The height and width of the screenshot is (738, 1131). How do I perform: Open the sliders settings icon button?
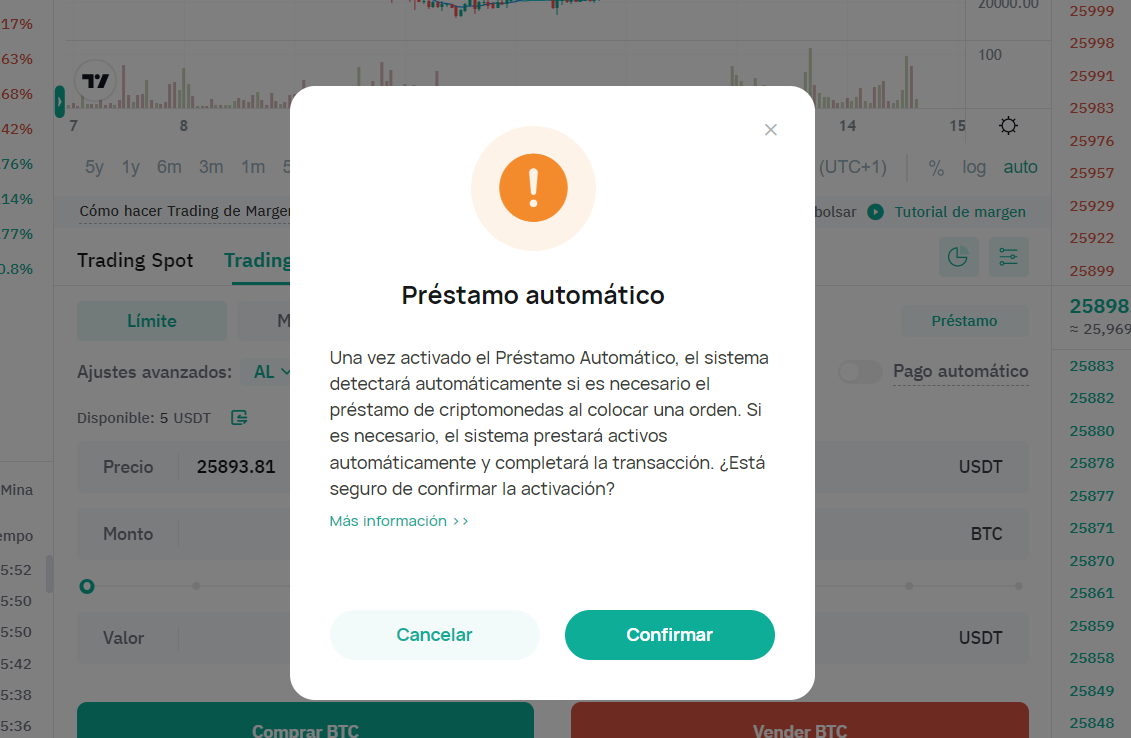click(x=1008, y=257)
